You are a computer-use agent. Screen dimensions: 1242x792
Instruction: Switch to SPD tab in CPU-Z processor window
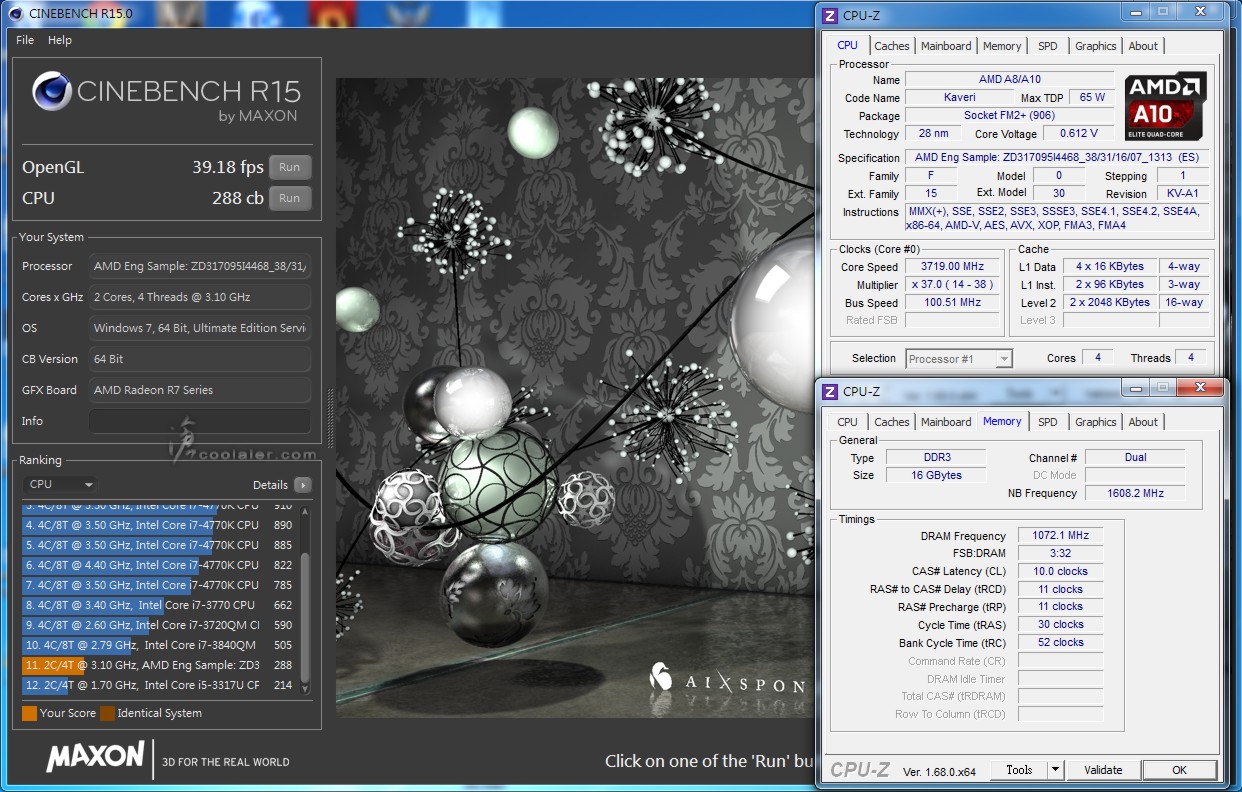pos(1048,46)
